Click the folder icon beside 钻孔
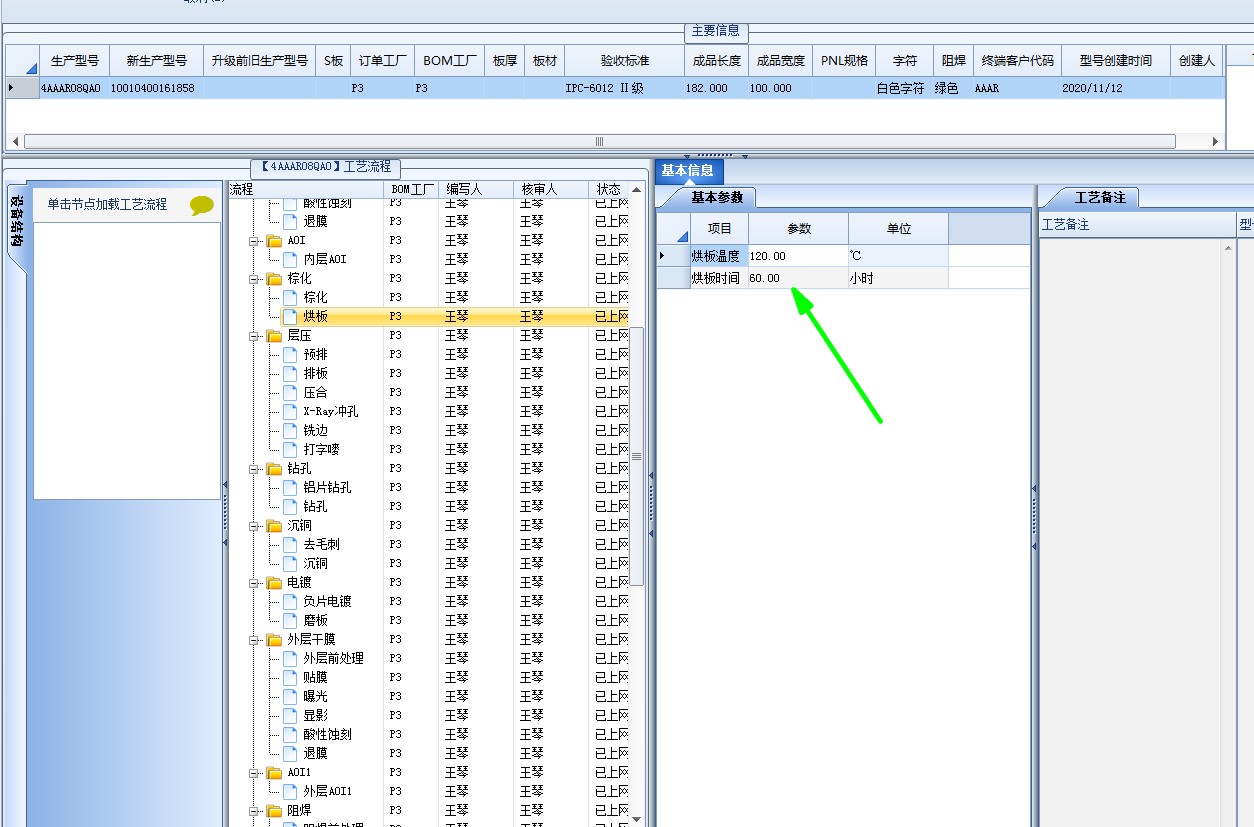 [274, 468]
